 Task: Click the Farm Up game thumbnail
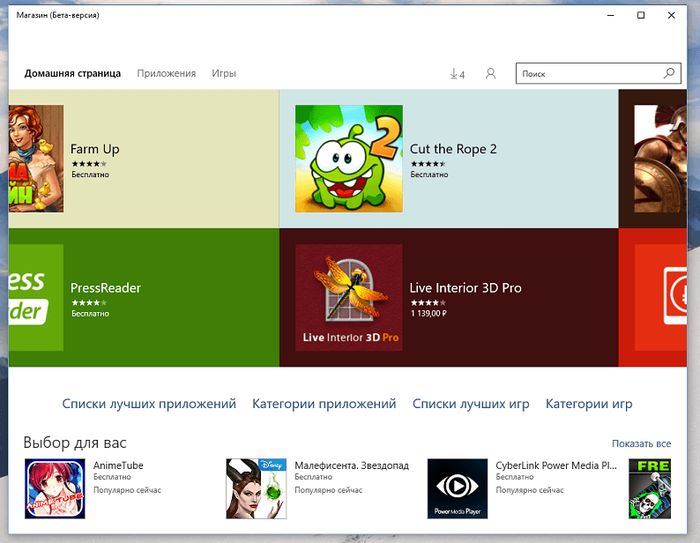pyautogui.click(x=36, y=159)
